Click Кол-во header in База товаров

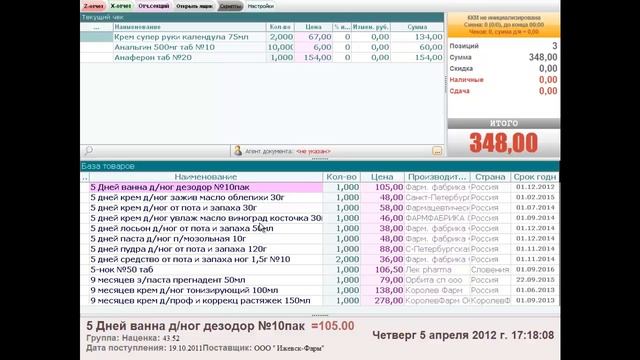pyautogui.click(x=342, y=177)
